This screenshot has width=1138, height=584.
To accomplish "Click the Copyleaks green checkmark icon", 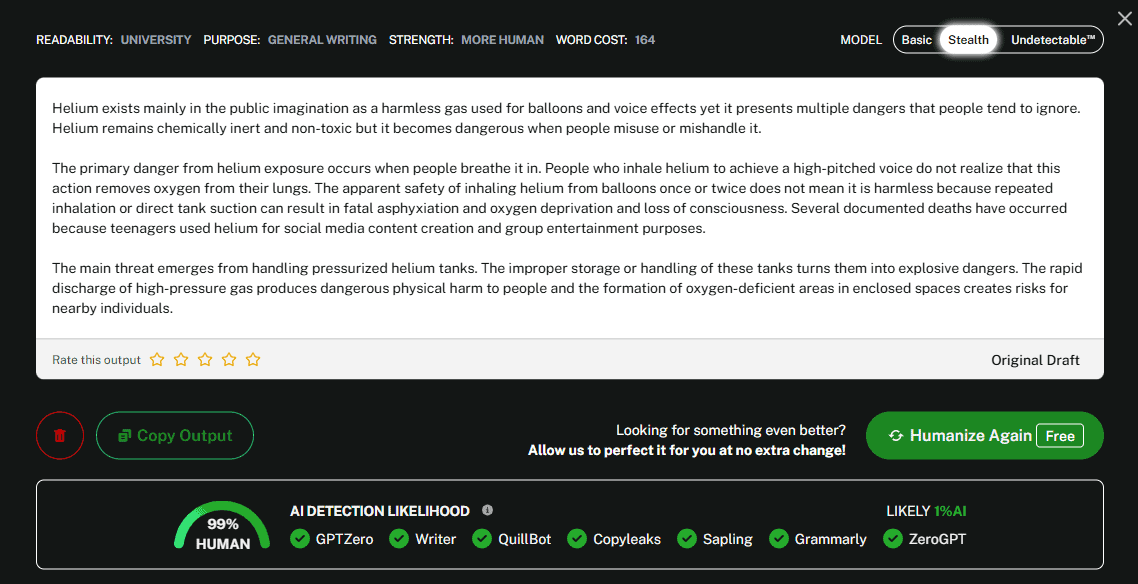I will [x=577, y=538].
